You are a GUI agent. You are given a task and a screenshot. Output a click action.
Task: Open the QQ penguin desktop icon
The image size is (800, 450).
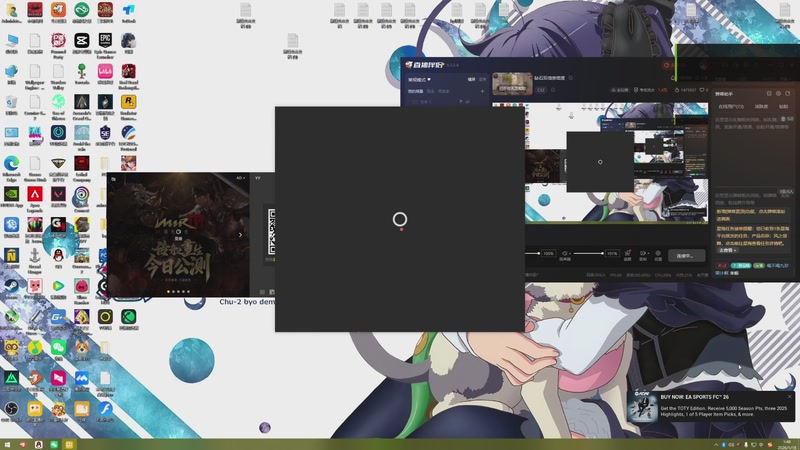click(x=58, y=255)
